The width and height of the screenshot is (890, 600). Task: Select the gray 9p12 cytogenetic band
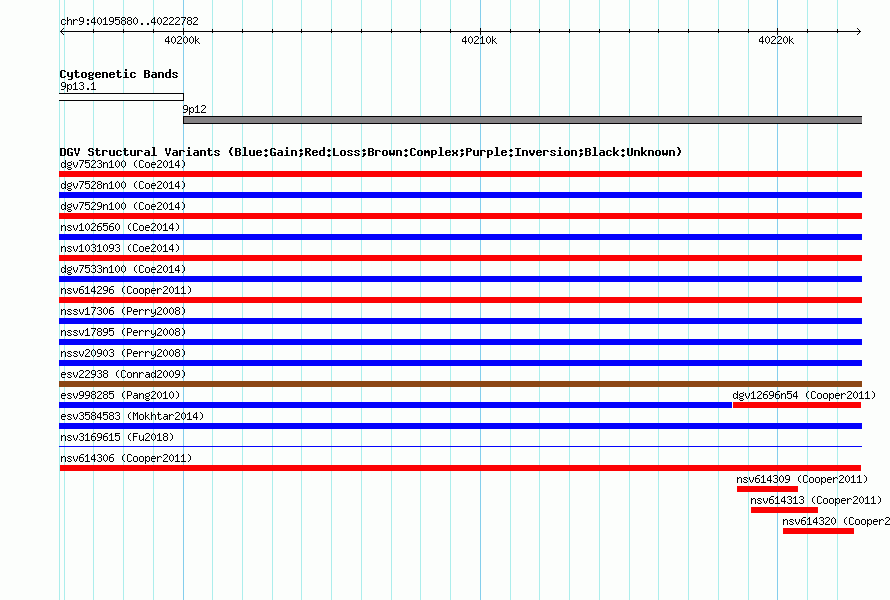tap(522, 120)
